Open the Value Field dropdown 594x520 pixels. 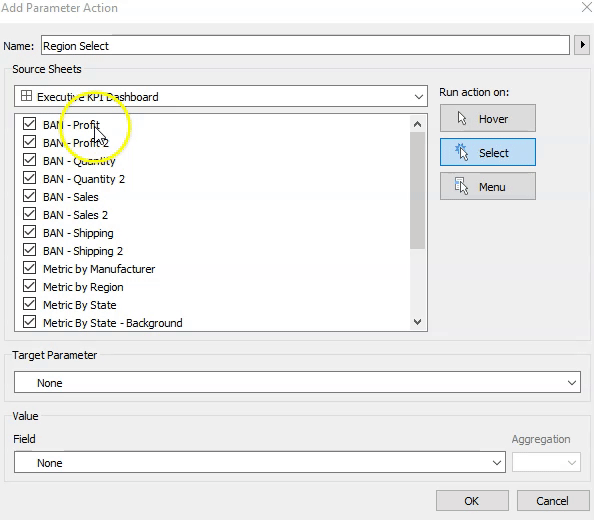[260, 462]
